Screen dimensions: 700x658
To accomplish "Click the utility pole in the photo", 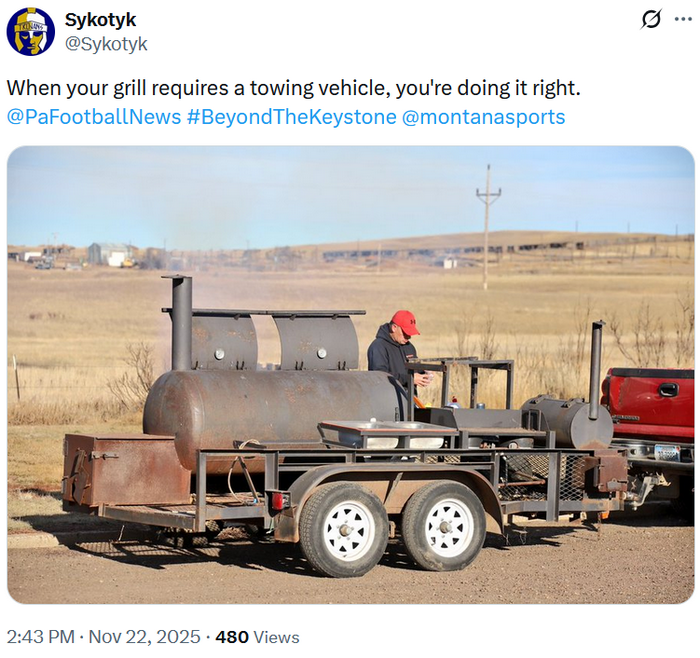I will click(487, 227).
